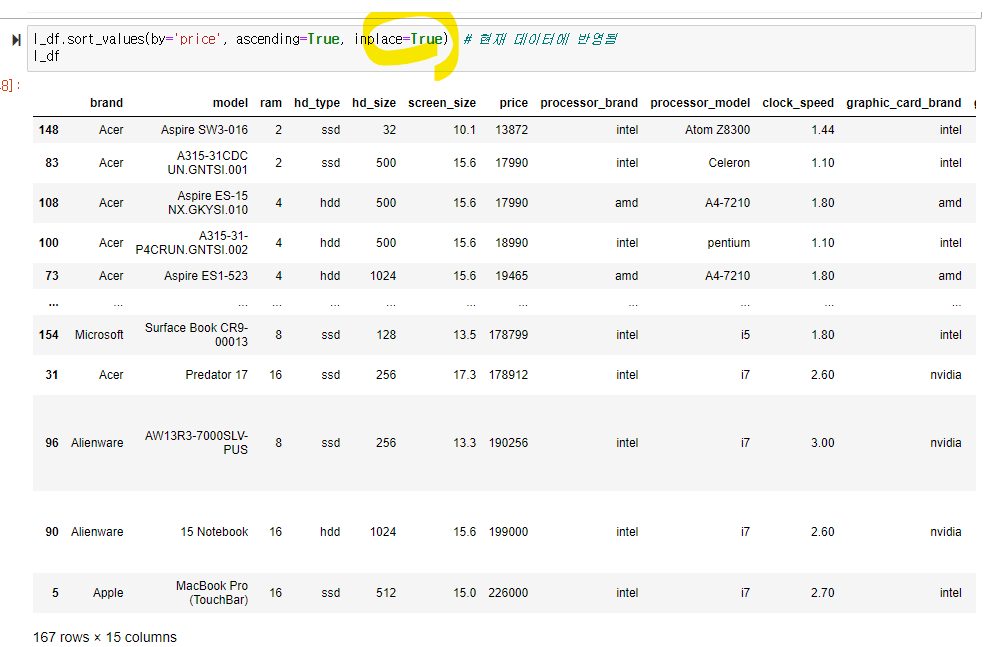Click the 'Apple' brand cell
This screenshot has width=987, height=647.
point(108,593)
